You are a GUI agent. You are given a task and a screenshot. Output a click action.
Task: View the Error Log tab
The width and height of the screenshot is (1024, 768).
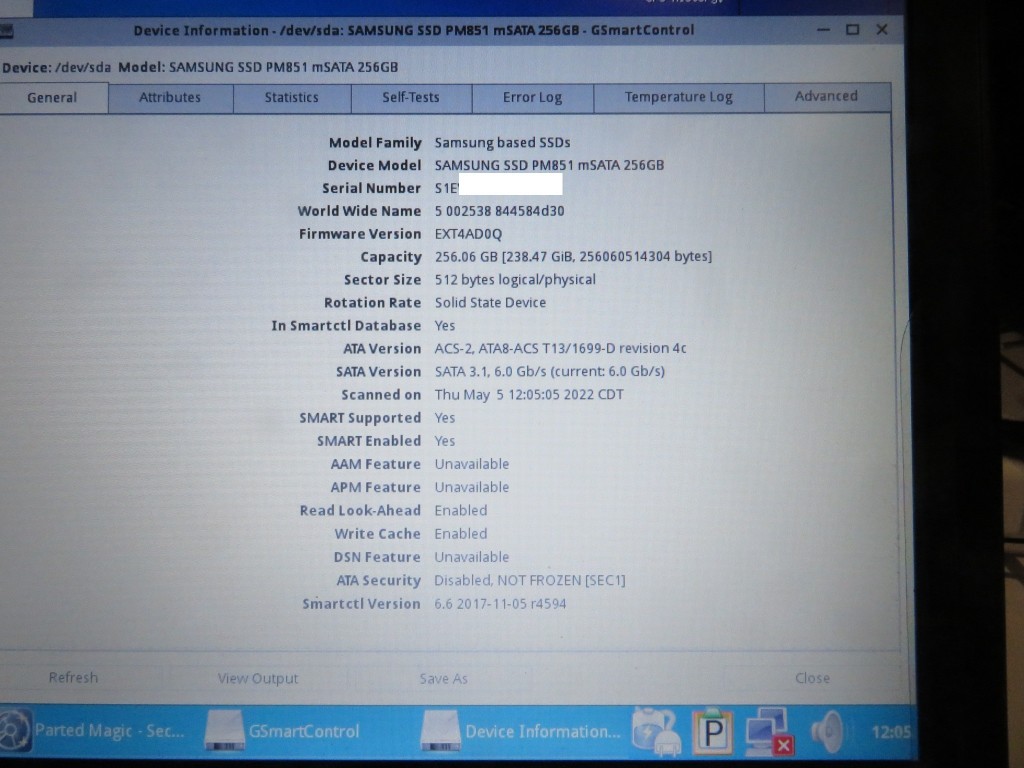pyautogui.click(x=532, y=98)
